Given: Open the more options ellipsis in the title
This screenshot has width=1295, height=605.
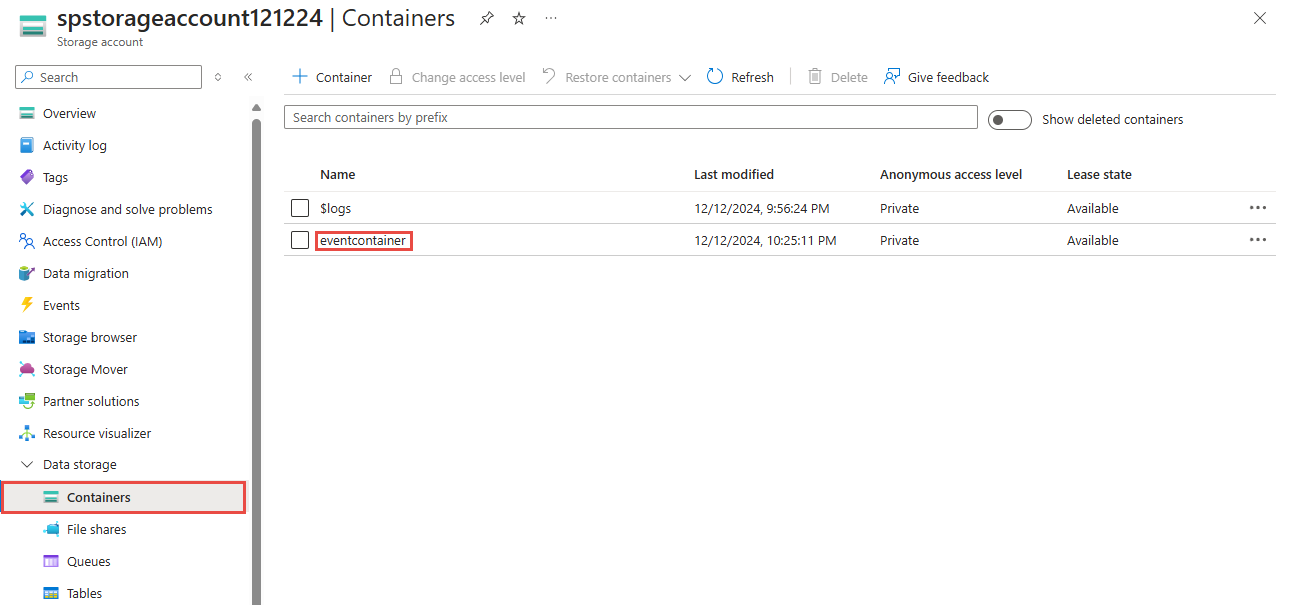Looking at the screenshot, I should coord(551,18).
